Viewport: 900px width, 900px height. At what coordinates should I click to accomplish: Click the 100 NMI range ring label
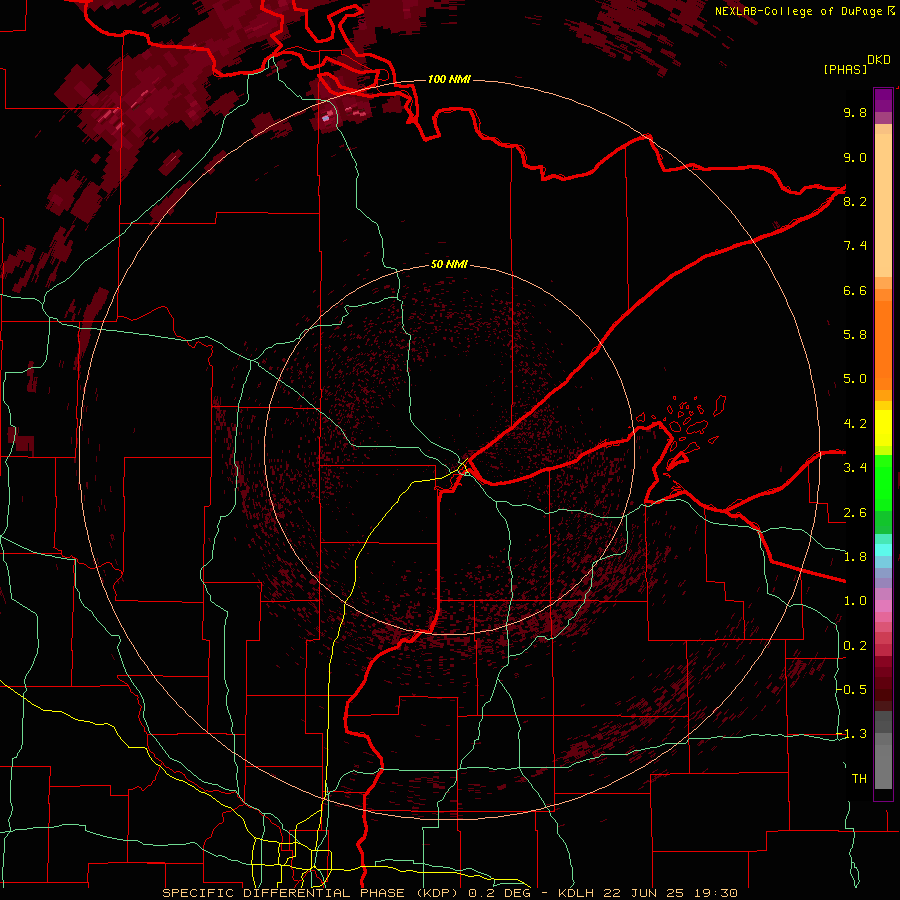point(449,79)
